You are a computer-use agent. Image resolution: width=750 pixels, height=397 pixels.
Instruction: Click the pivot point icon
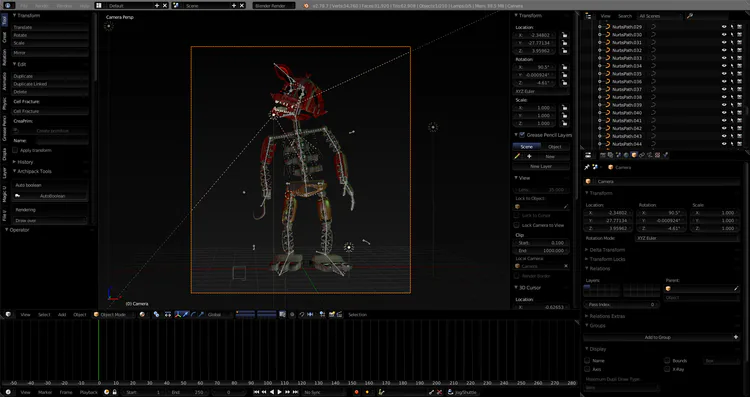pos(156,314)
